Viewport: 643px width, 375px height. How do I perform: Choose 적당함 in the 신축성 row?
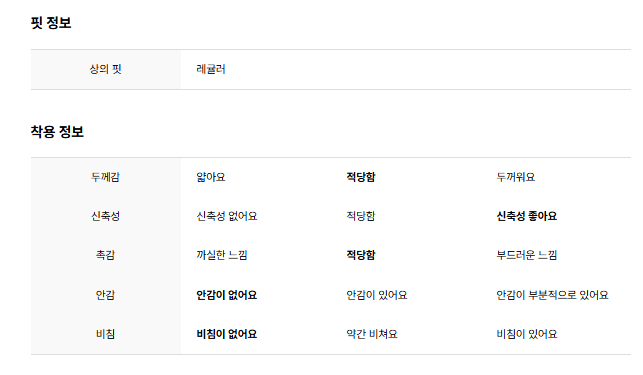tap(361, 216)
